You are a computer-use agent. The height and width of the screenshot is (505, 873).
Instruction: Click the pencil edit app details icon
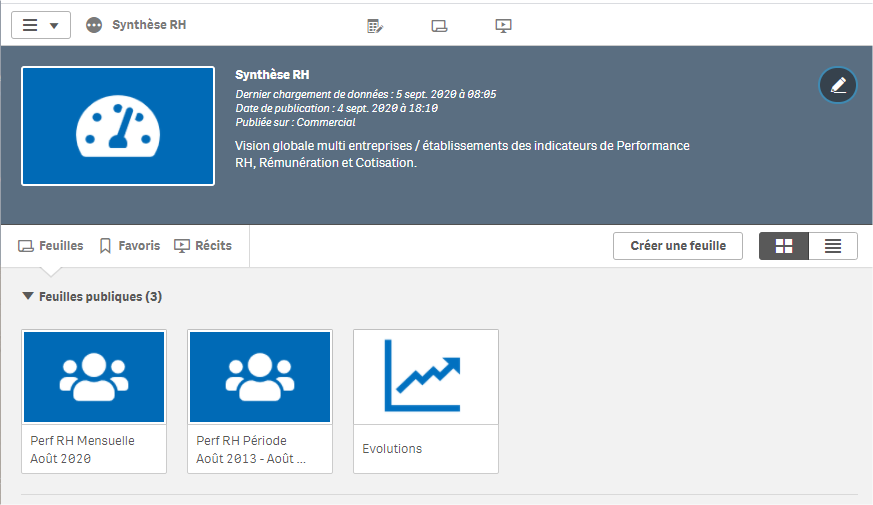(x=838, y=85)
